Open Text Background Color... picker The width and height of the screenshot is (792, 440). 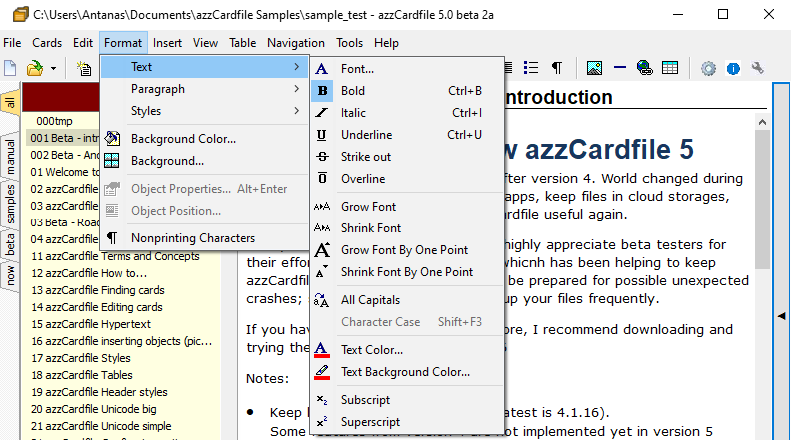point(407,372)
